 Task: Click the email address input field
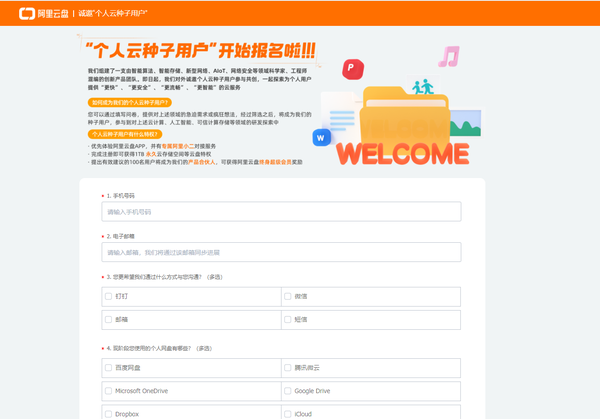(281, 252)
